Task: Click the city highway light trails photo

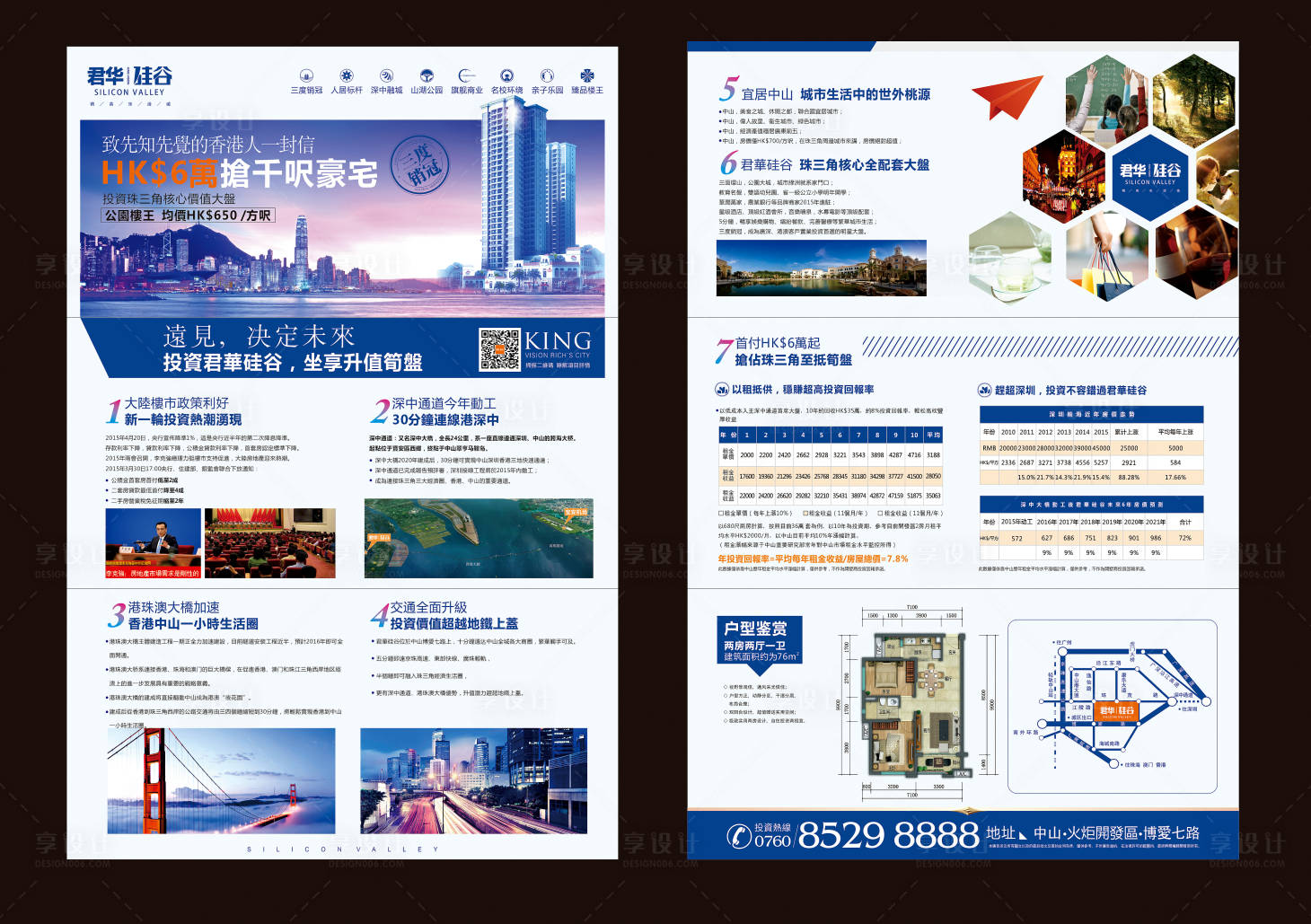Action: [x=473, y=780]
